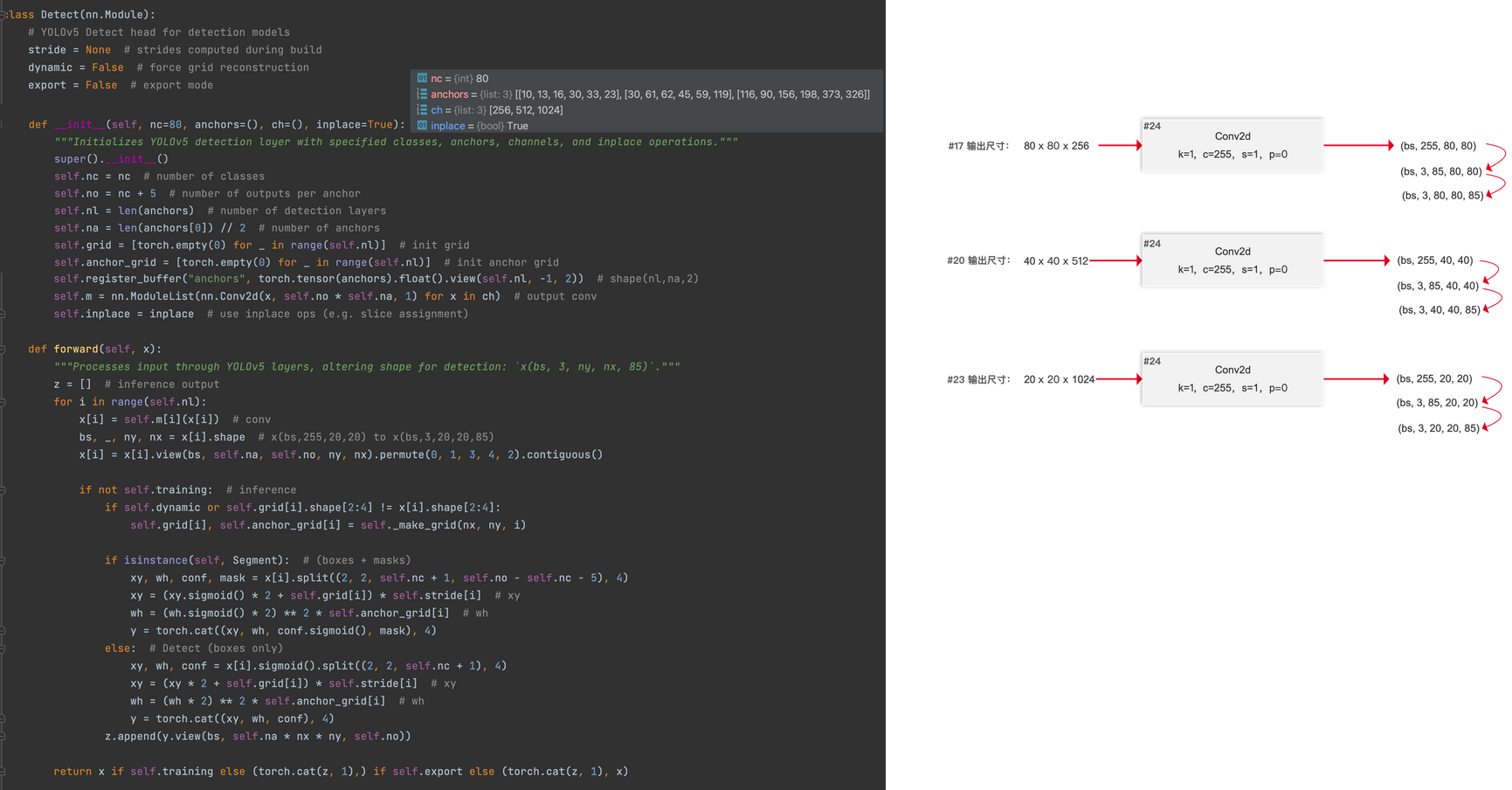Toggle fold marker at 'for i in range(self.nl)' line
The width and height of the screenshot is (1512, 790).
(3, 402)
